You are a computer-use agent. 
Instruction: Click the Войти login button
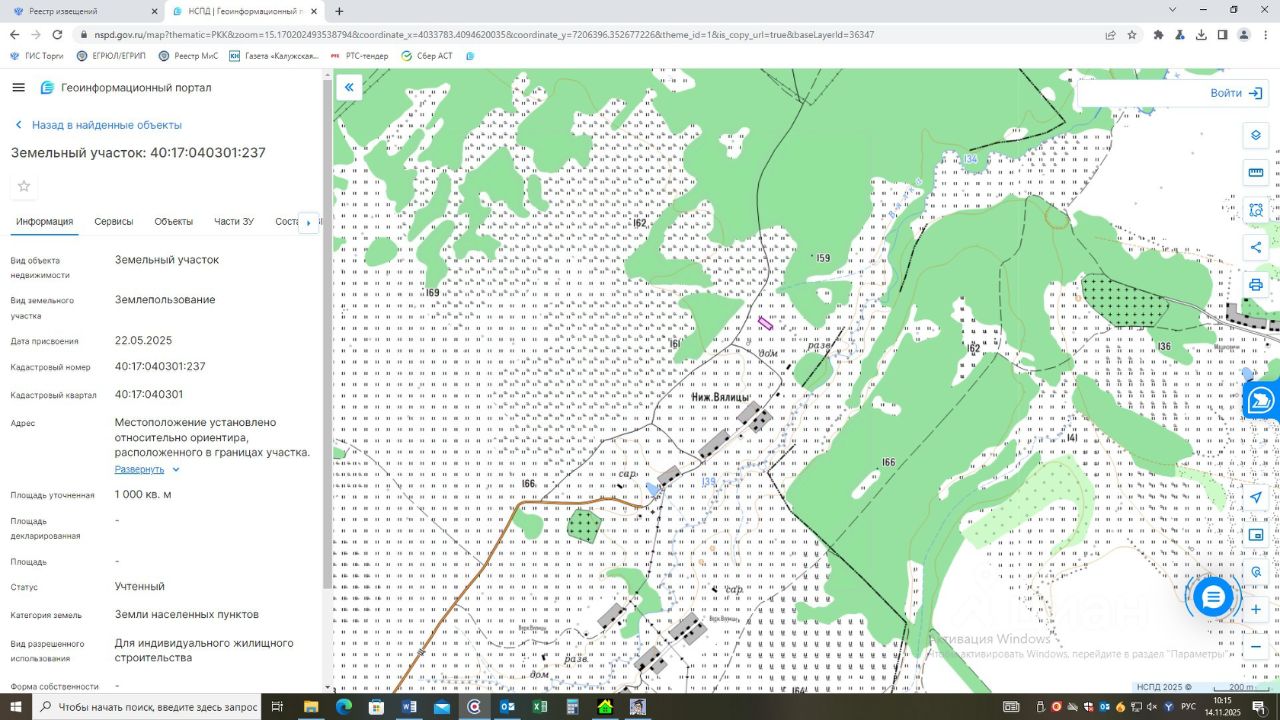click(x=1236, y=93)
